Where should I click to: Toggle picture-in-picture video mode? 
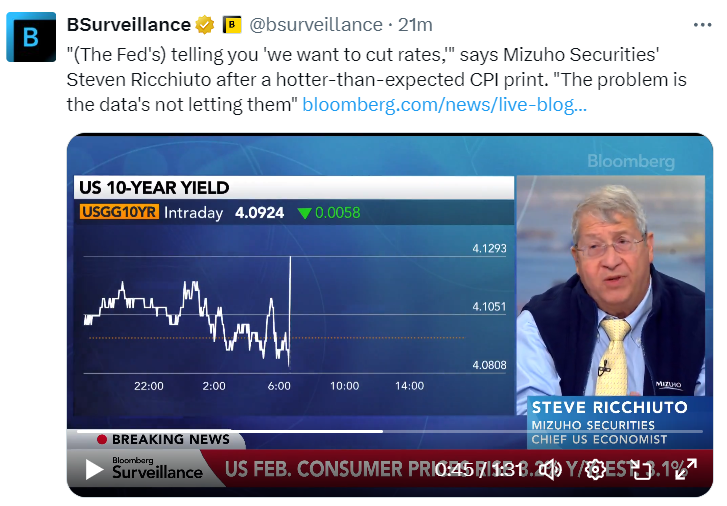pyautogui.click(x=639, y=469)
